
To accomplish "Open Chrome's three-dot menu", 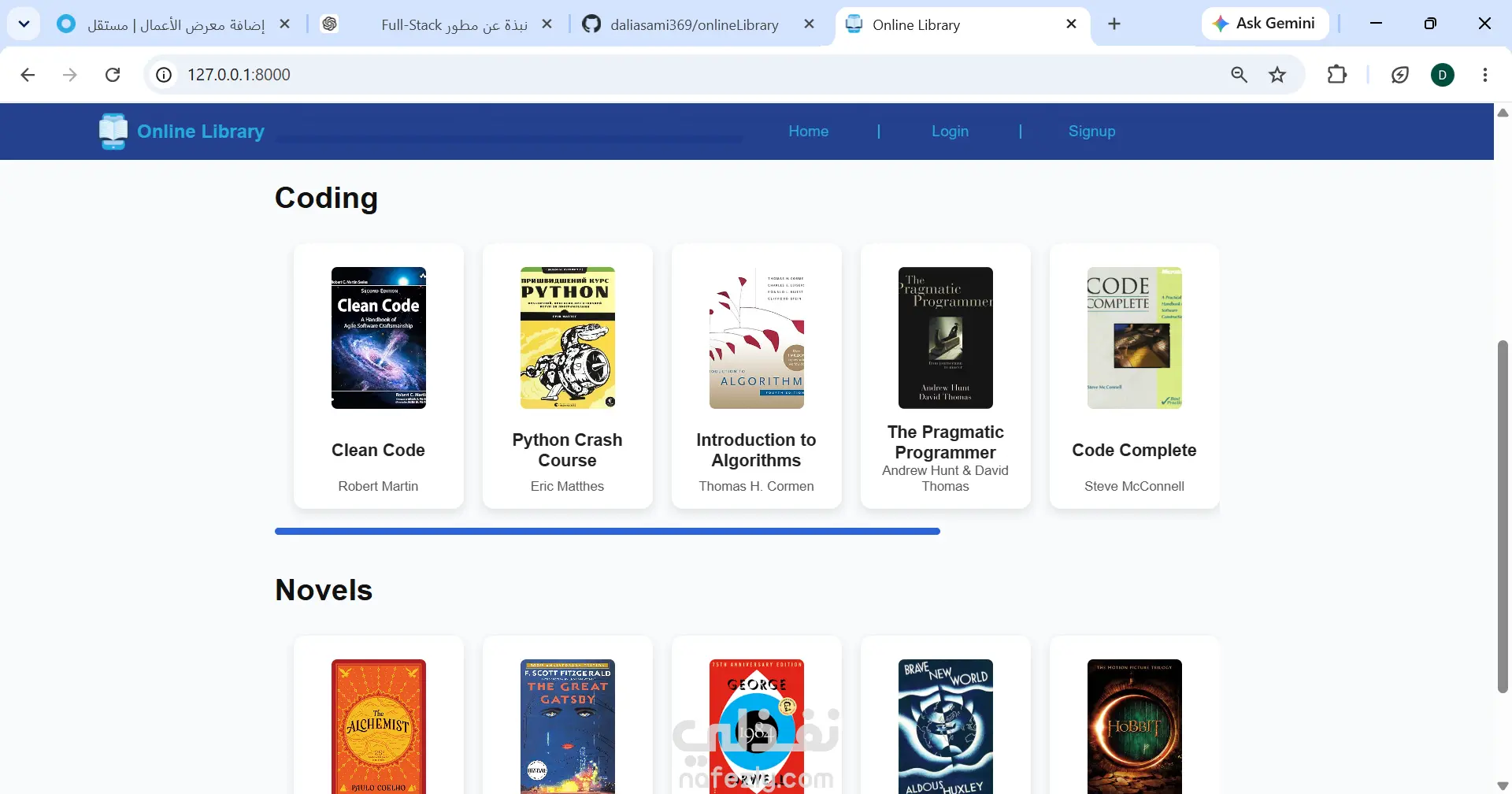I will 1485,75.
